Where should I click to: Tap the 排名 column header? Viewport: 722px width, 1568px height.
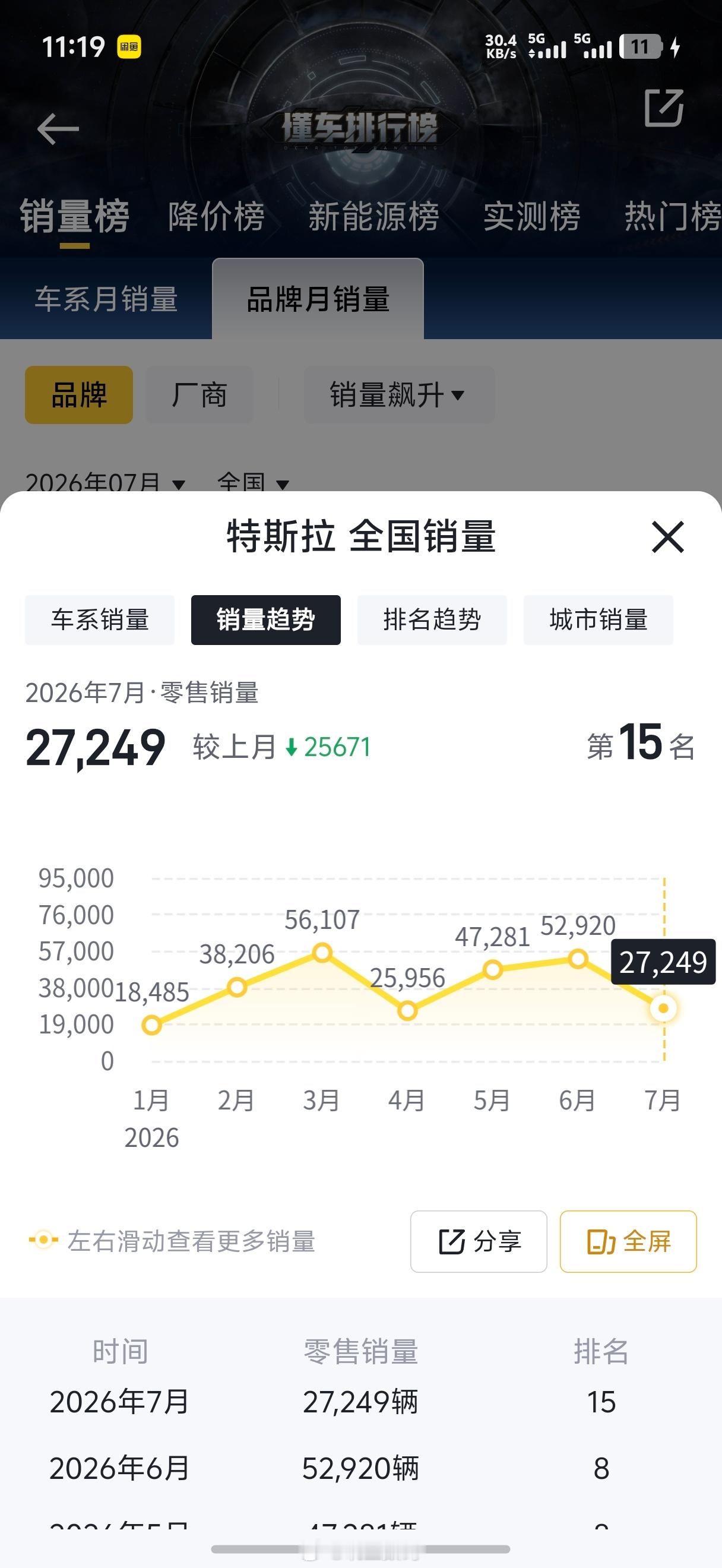click(601, 1351)
